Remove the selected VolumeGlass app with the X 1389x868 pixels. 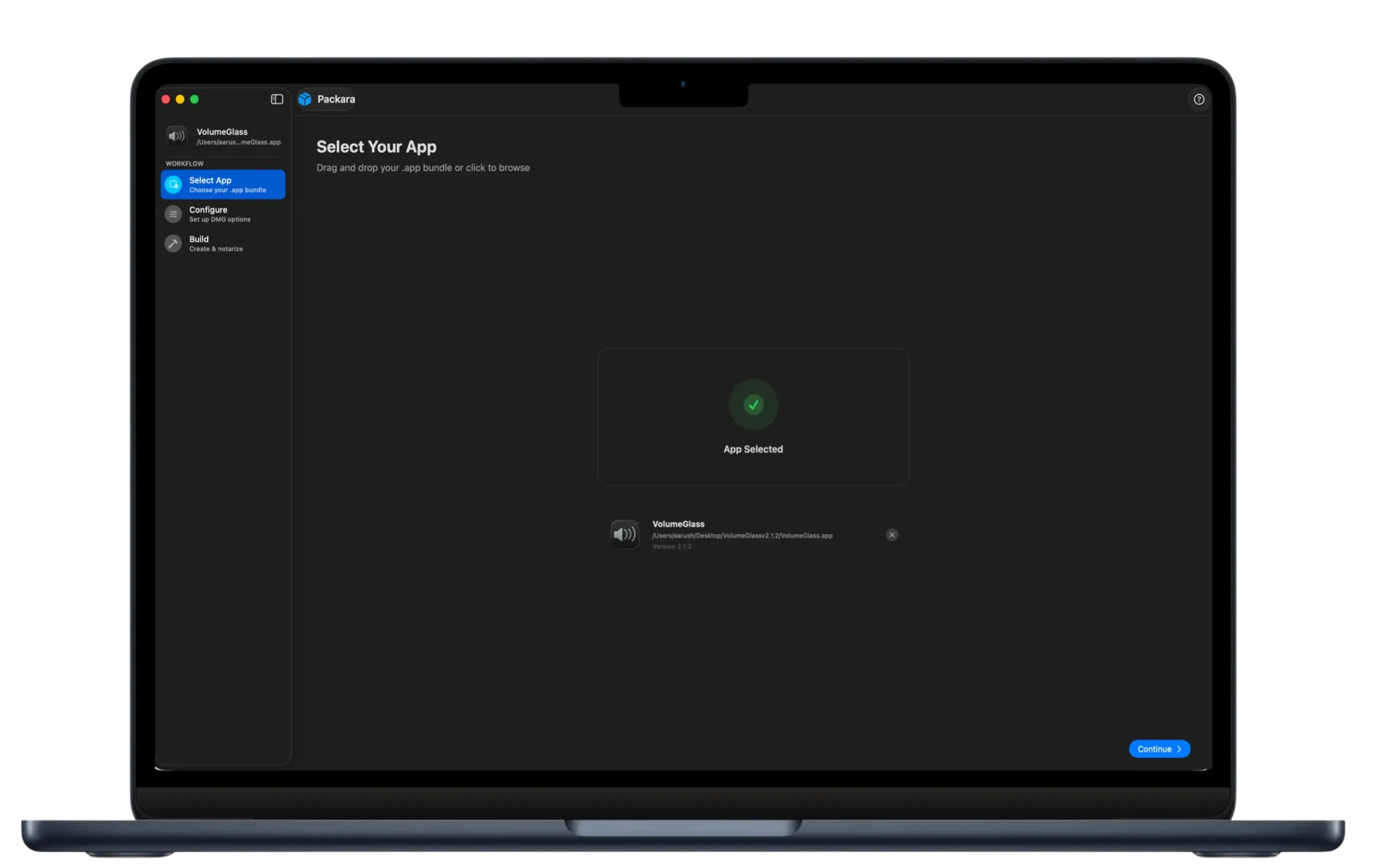pos(891,534)
